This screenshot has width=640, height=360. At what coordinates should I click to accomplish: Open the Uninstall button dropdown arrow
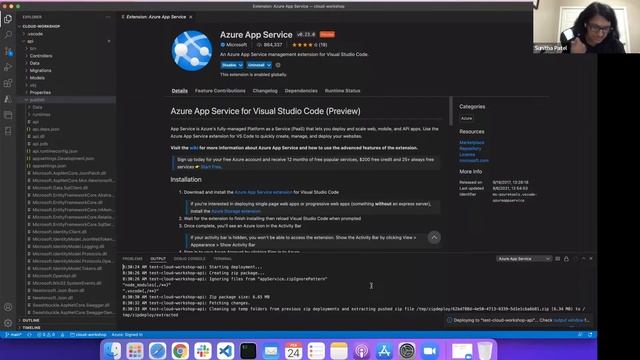click(x=269, y=65)
